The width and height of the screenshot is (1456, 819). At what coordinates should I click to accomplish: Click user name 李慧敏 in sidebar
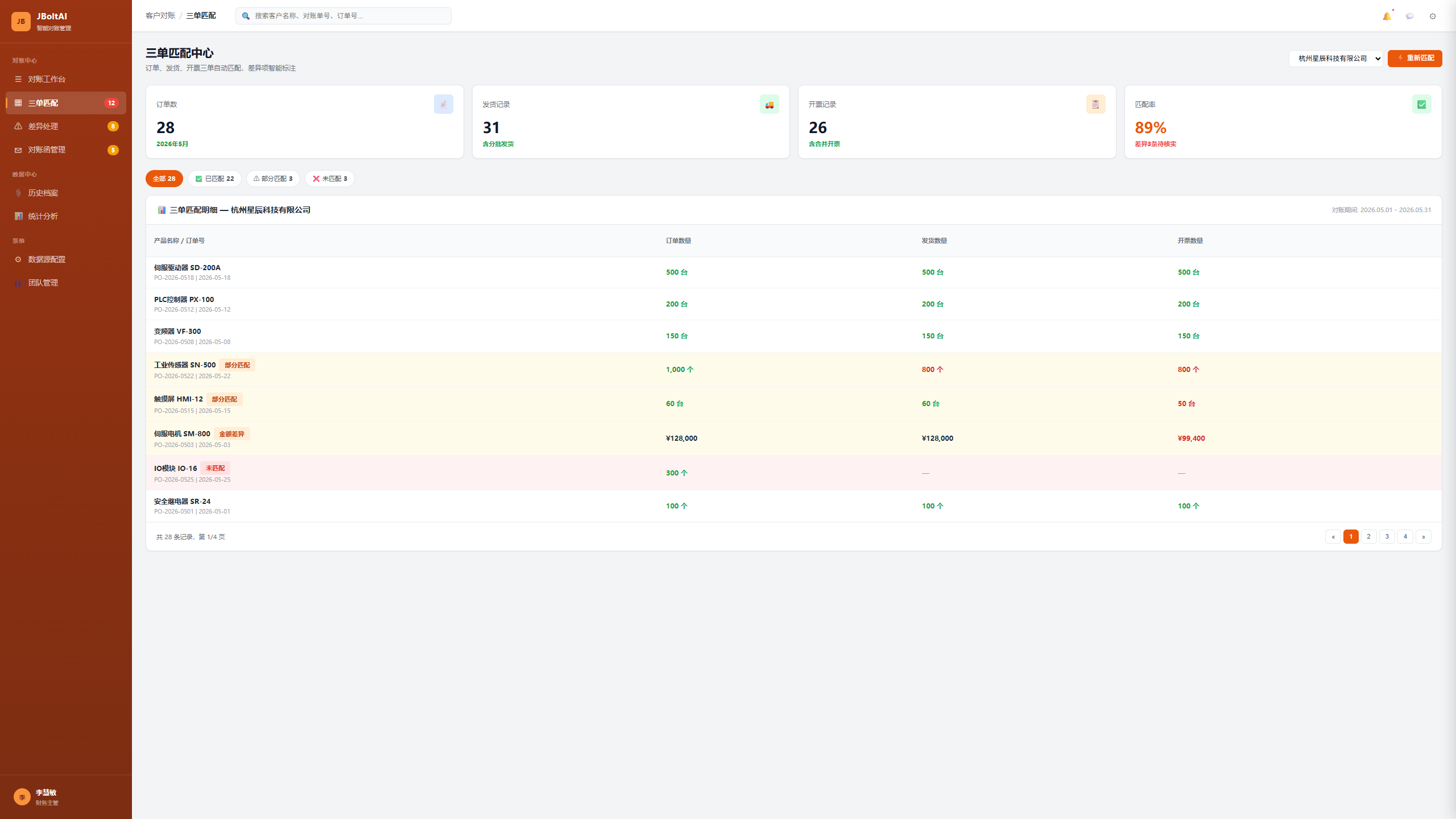[x=46, y=792]
